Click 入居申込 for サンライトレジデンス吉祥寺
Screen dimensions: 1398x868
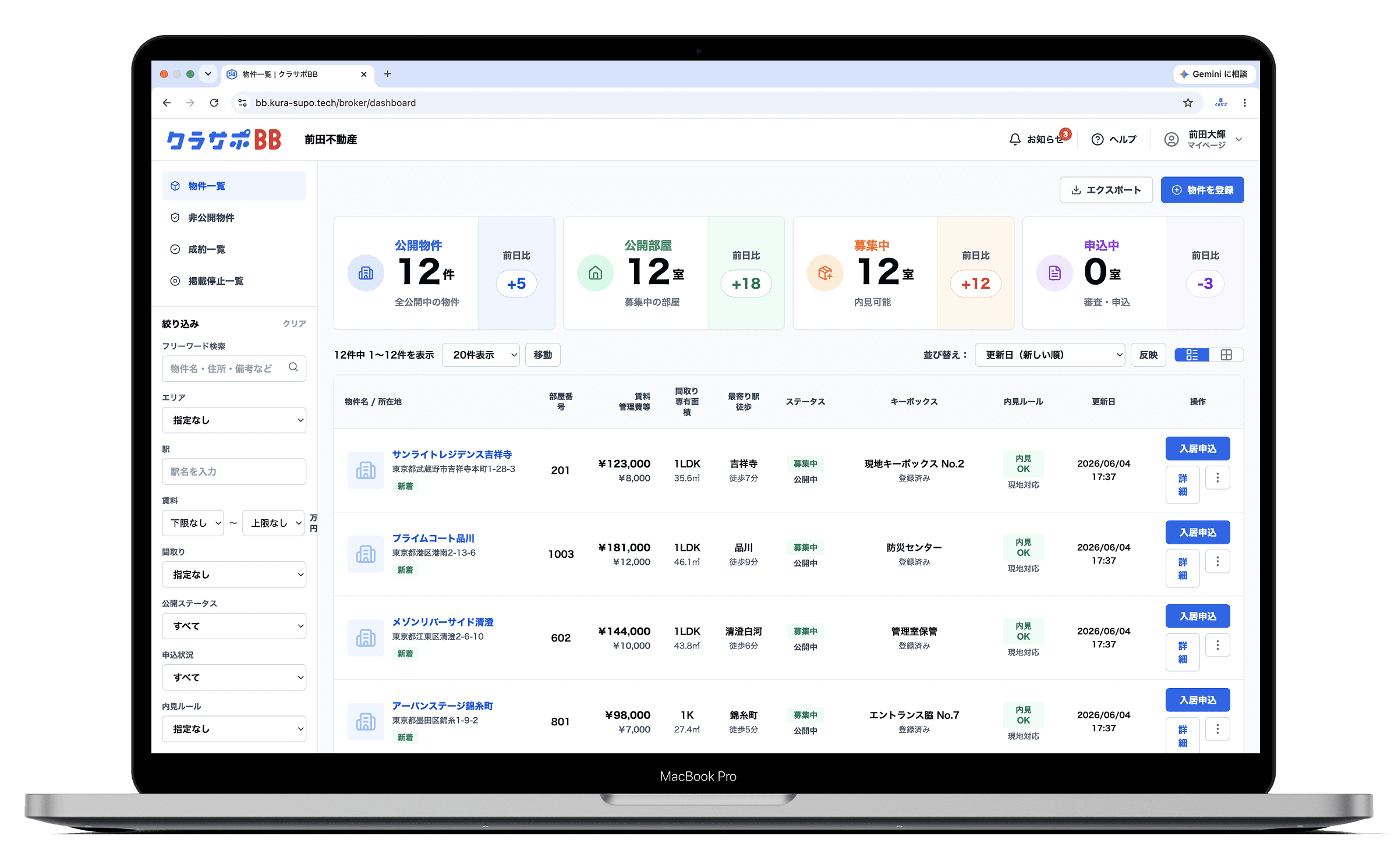point(1198,449)
